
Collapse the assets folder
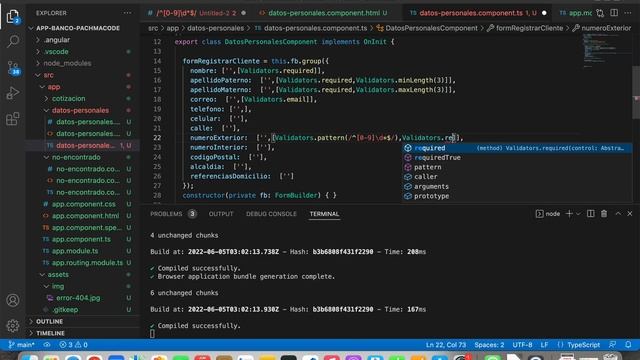[58, 275]
